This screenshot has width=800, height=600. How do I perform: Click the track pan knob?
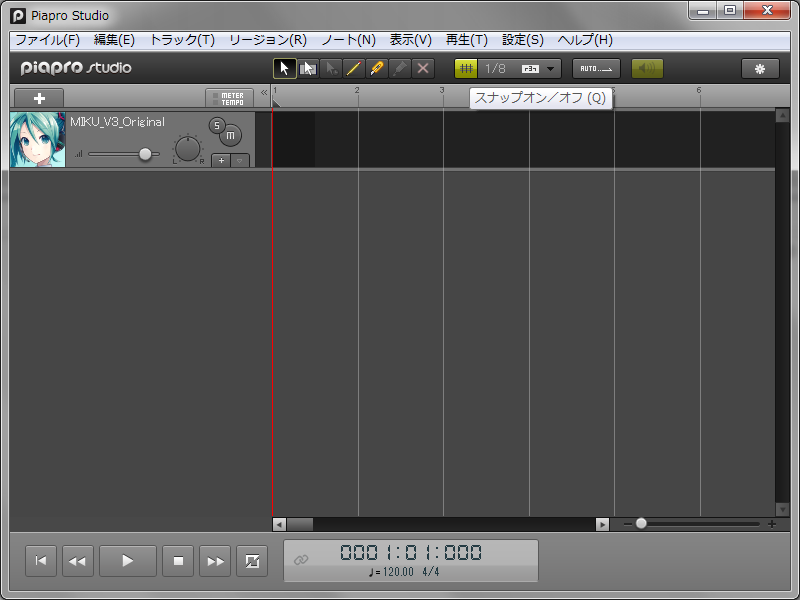coord(188,149)
